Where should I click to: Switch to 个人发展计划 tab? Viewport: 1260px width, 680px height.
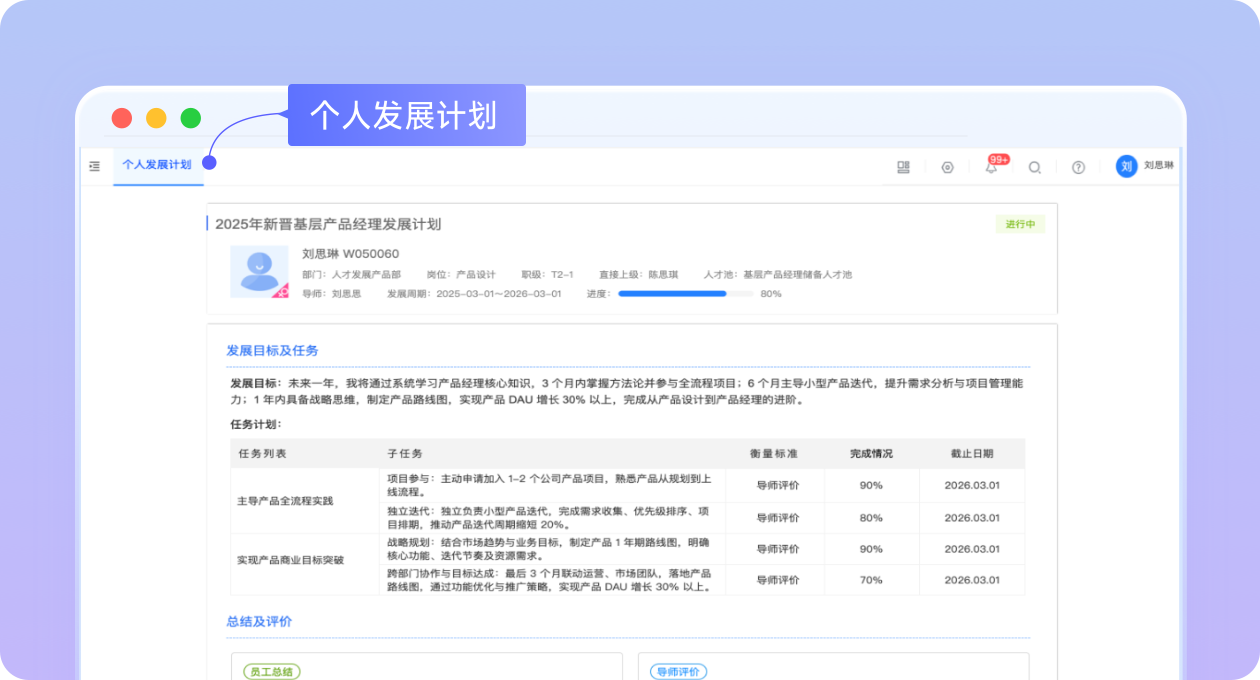coord(157,165)
